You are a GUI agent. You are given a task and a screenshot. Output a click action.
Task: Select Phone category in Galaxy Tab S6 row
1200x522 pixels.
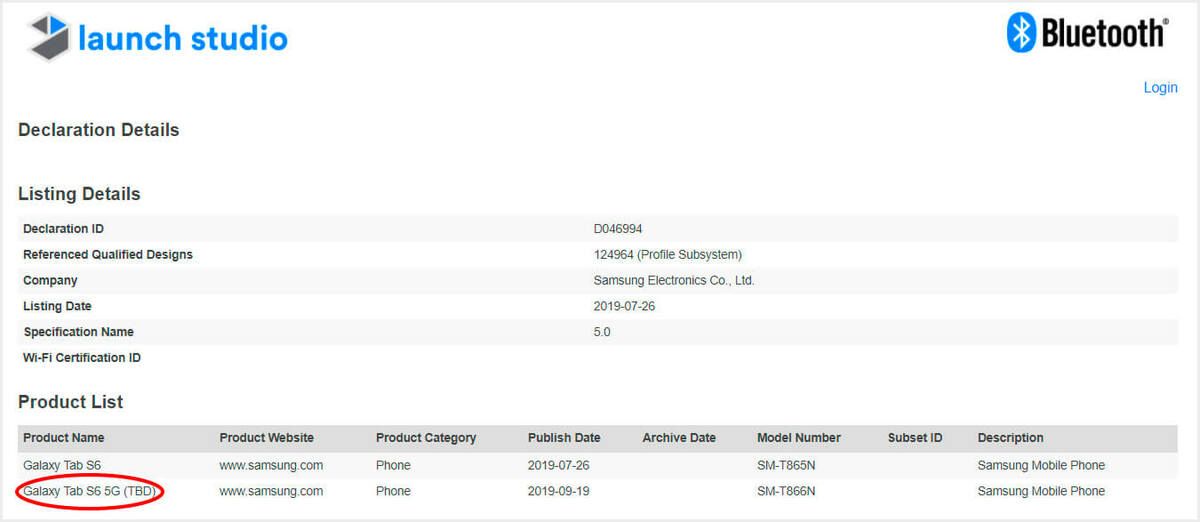pos(393,465)
